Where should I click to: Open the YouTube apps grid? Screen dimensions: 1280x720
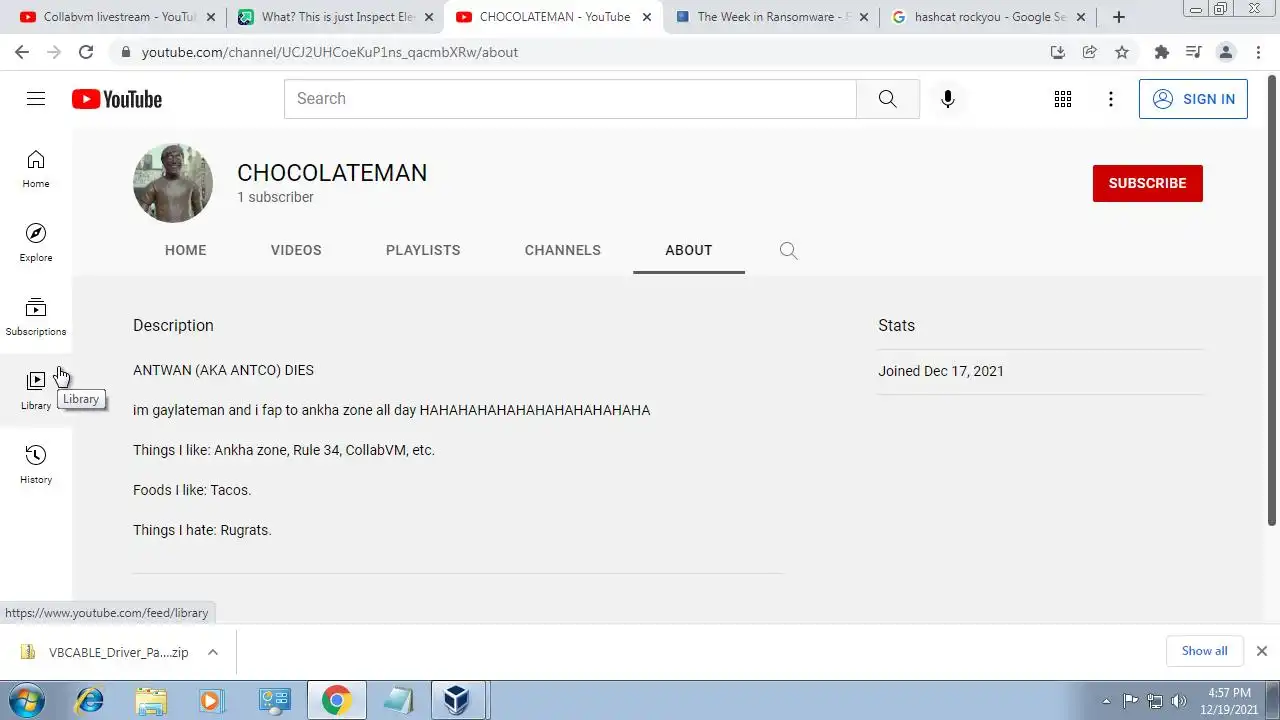tap(1063, 99)
